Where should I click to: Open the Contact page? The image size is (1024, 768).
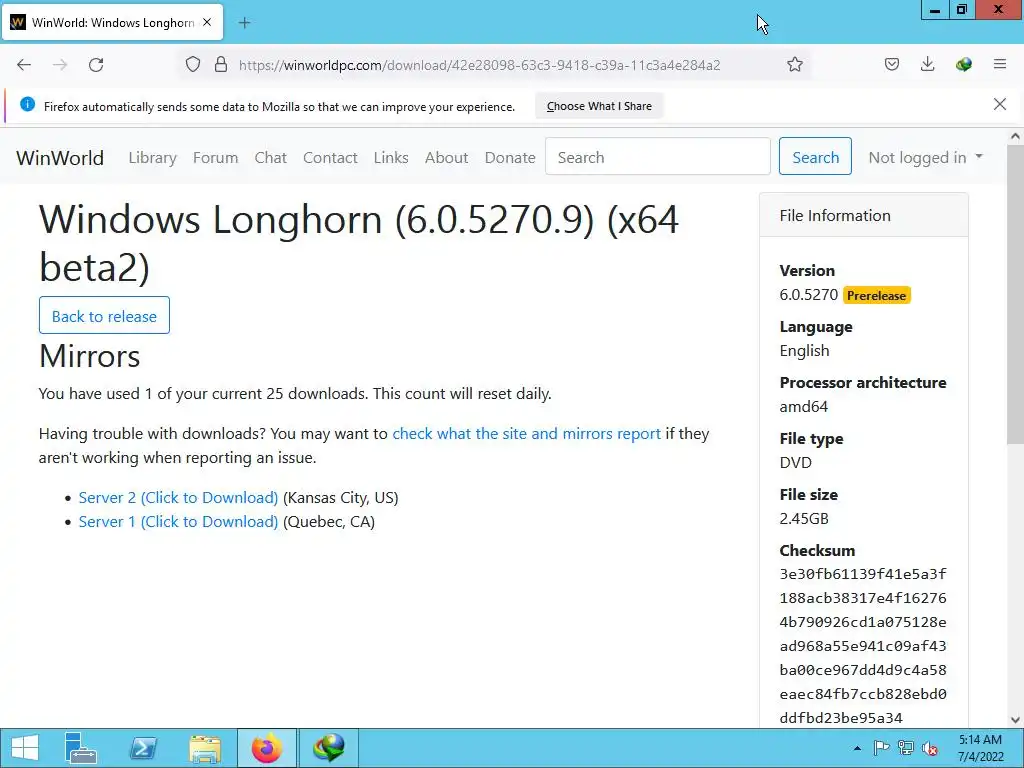330,157
